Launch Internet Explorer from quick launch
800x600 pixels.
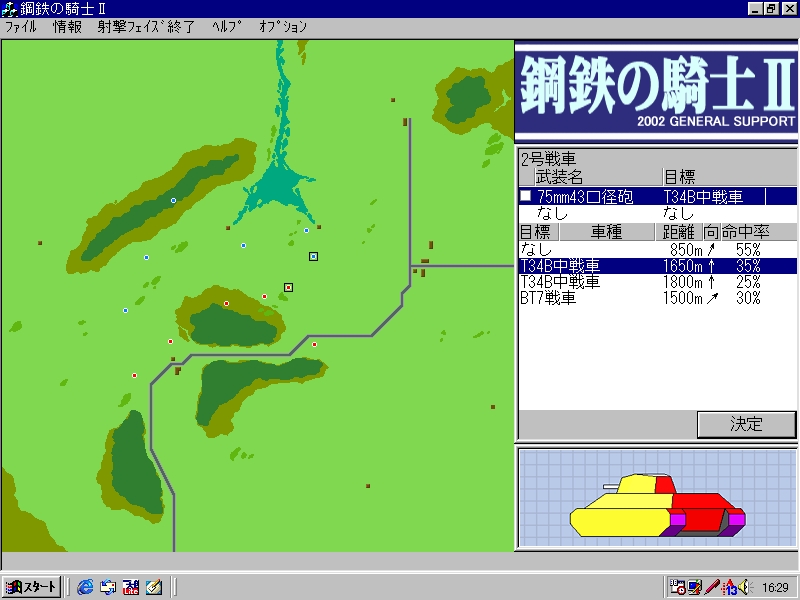coord(85,586)
